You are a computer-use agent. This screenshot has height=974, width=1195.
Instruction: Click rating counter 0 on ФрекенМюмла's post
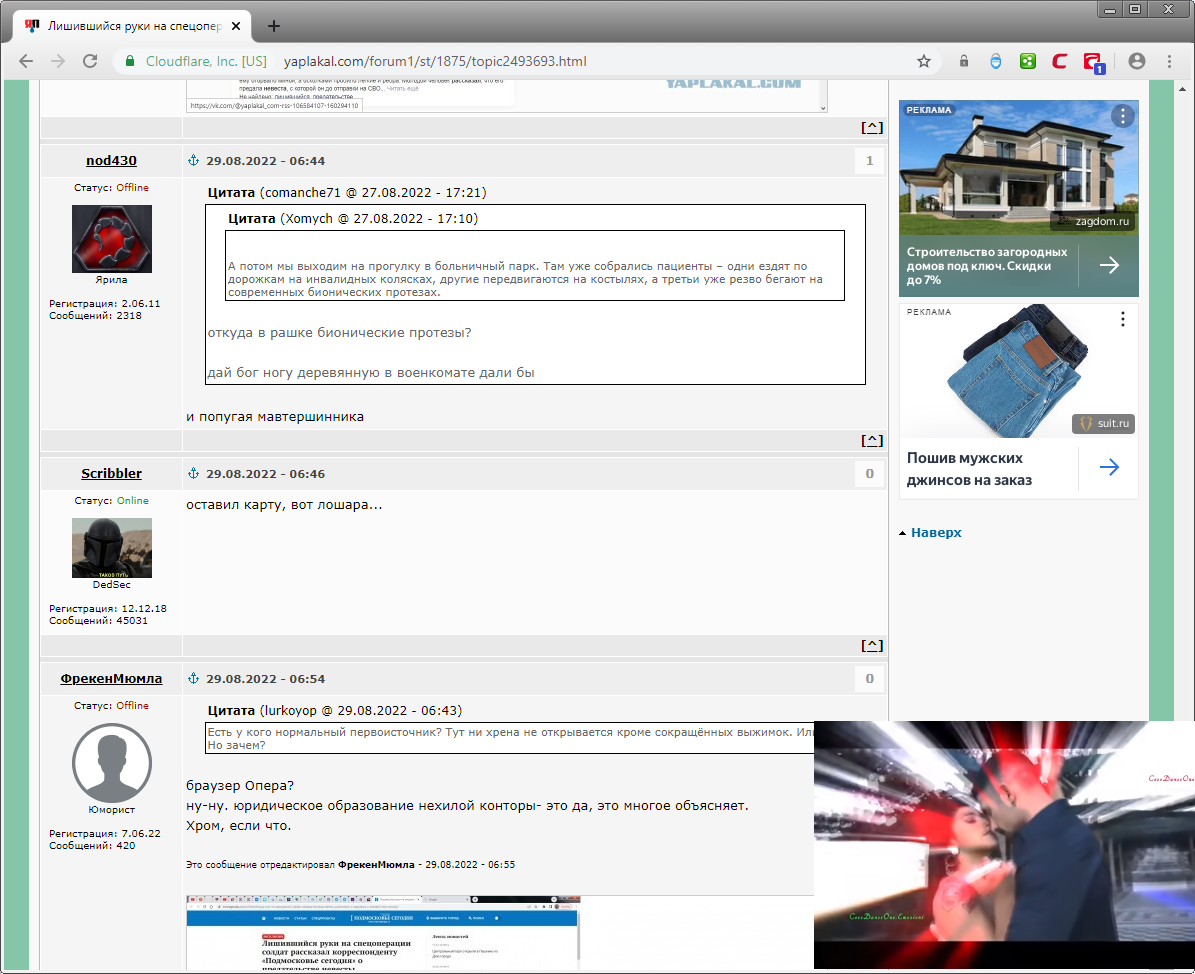coord(870,679)
